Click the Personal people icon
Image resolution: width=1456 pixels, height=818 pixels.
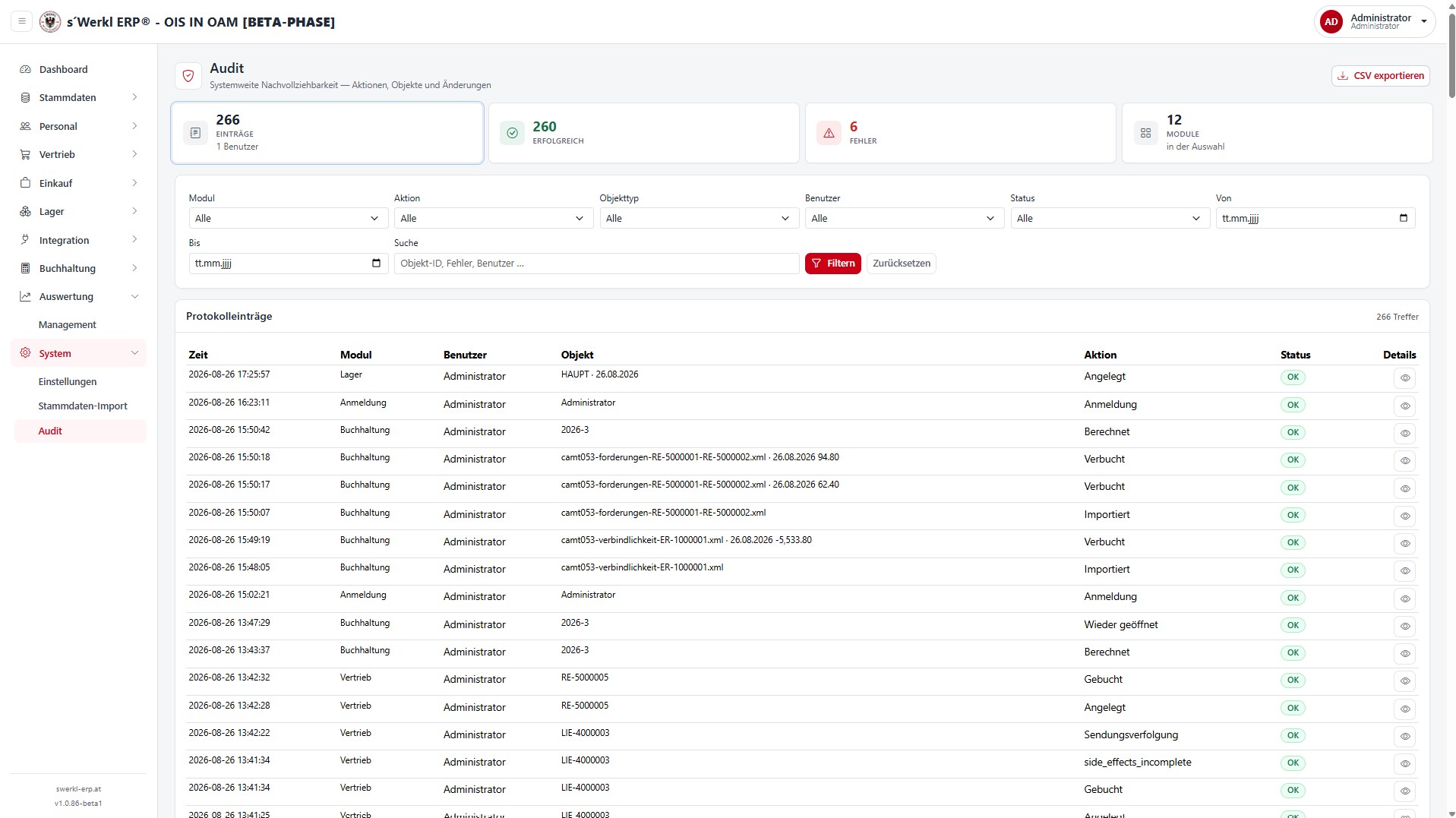point(25,126)
